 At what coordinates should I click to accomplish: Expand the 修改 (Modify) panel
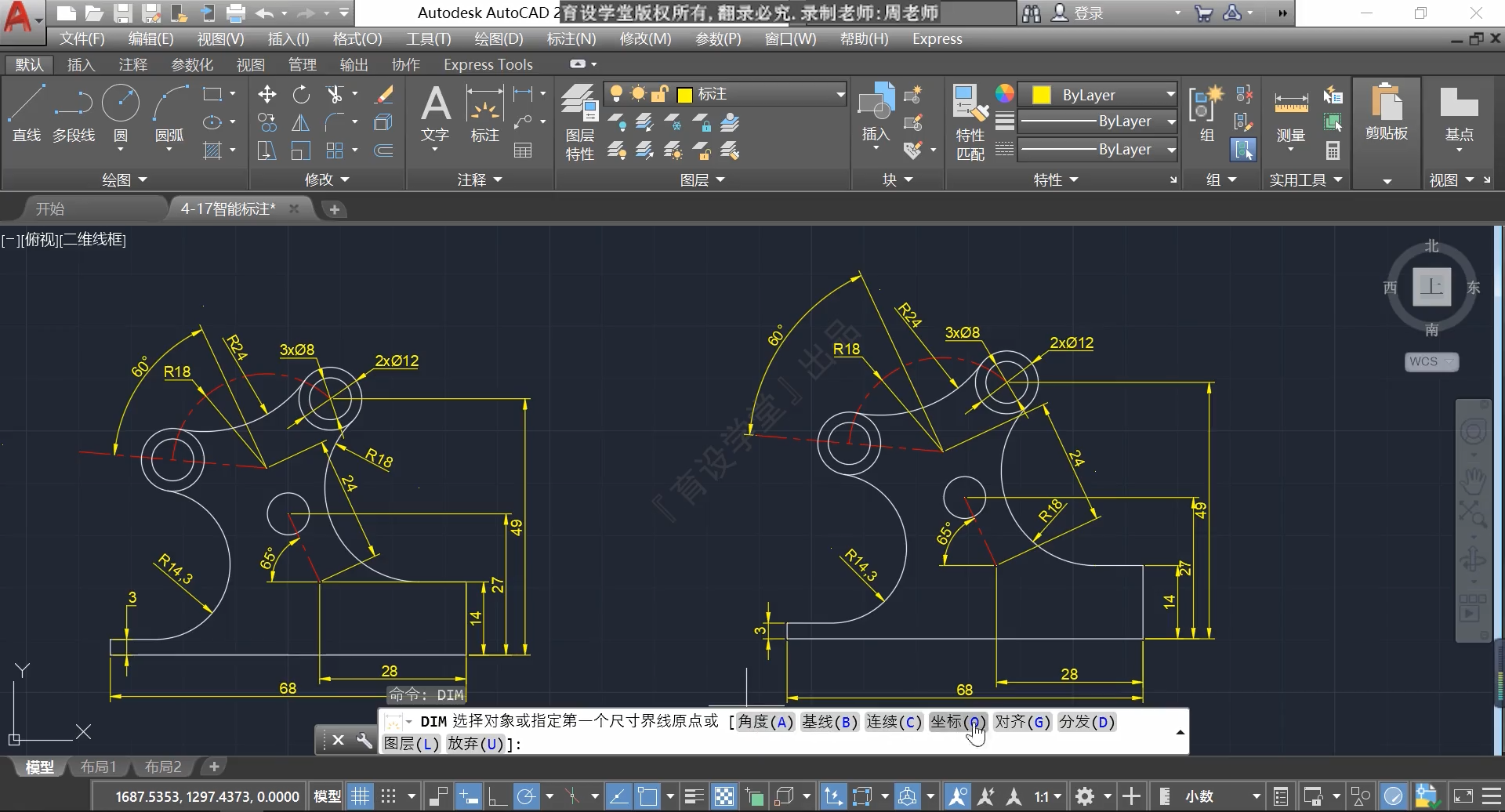click(326, 179)
